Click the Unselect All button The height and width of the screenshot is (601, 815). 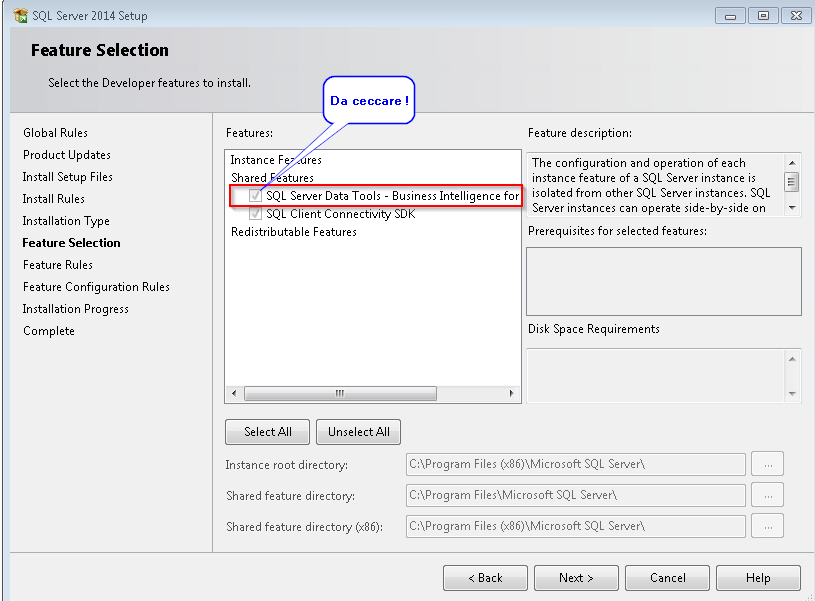click(x=358, y=432)
